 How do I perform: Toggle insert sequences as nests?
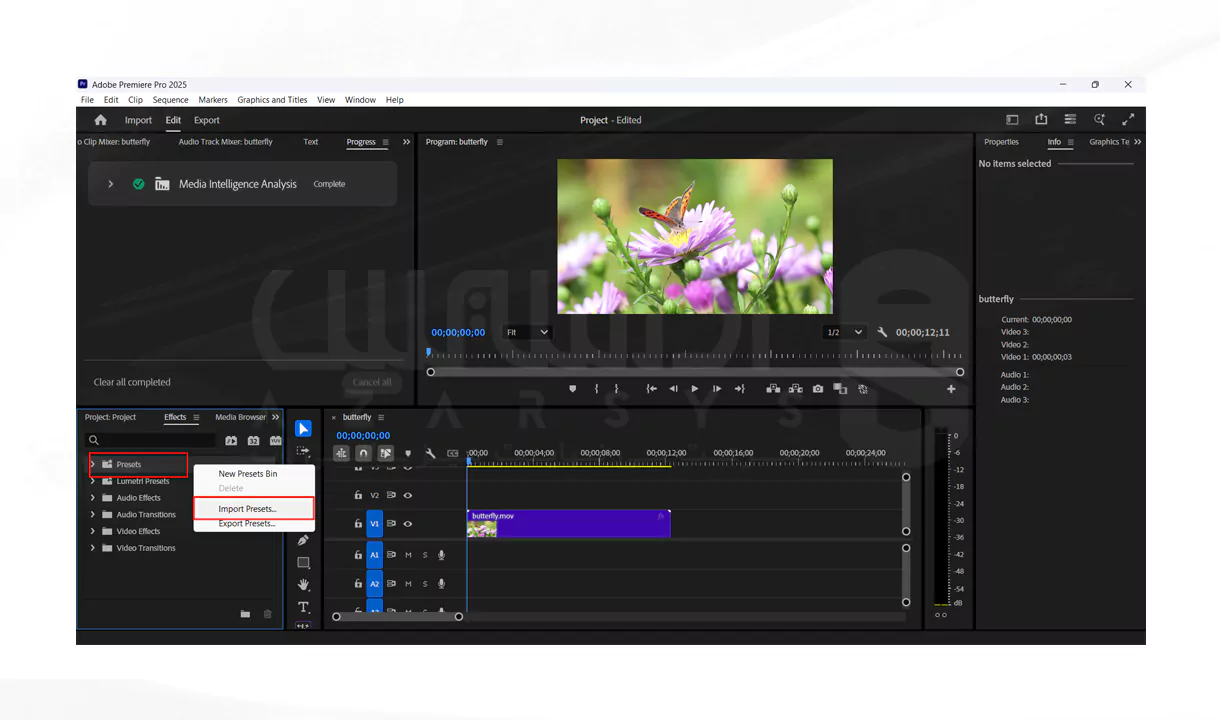(342, 454)
